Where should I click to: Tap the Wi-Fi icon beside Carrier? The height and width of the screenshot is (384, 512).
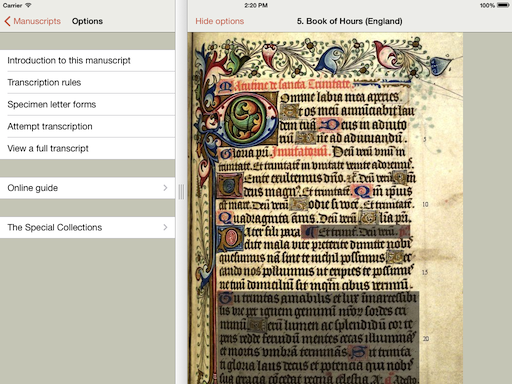click(28, 5)
